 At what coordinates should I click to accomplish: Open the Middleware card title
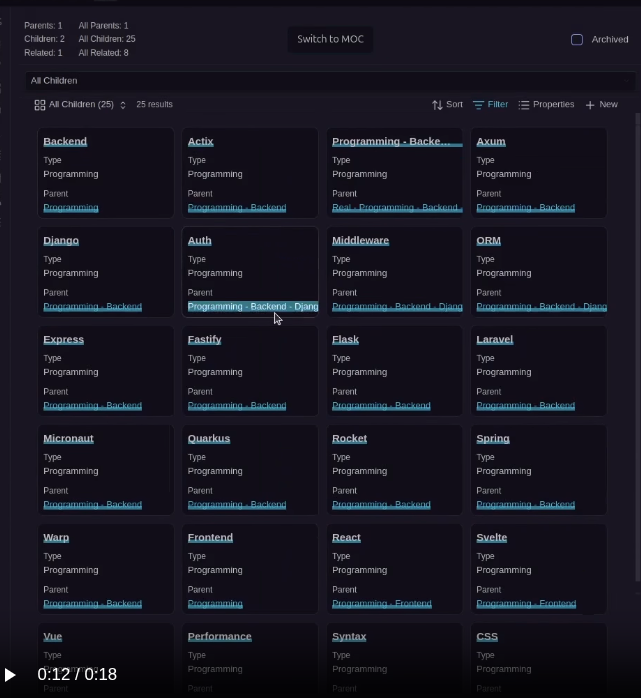point(361,241)
